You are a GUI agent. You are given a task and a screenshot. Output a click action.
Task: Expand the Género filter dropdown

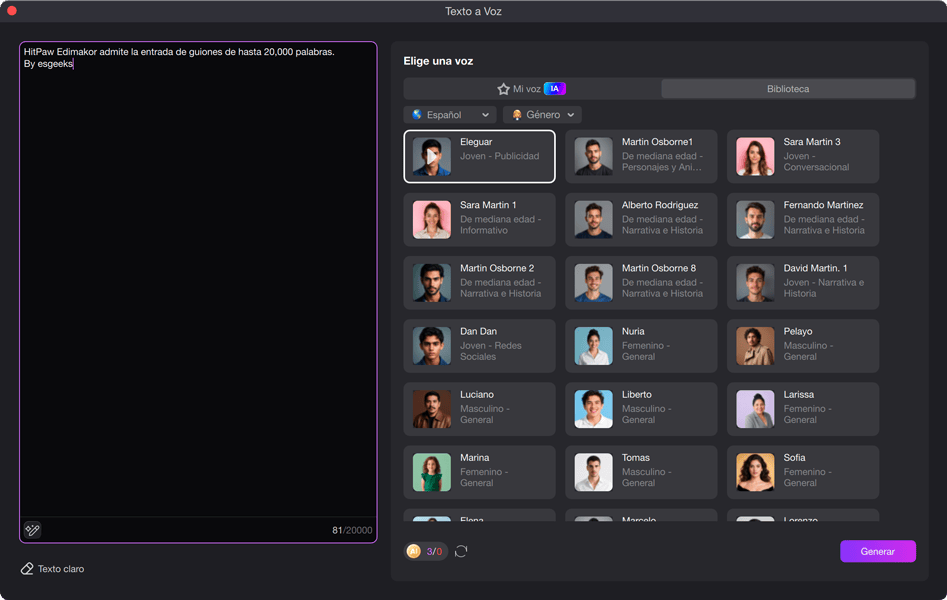[542, 115]
